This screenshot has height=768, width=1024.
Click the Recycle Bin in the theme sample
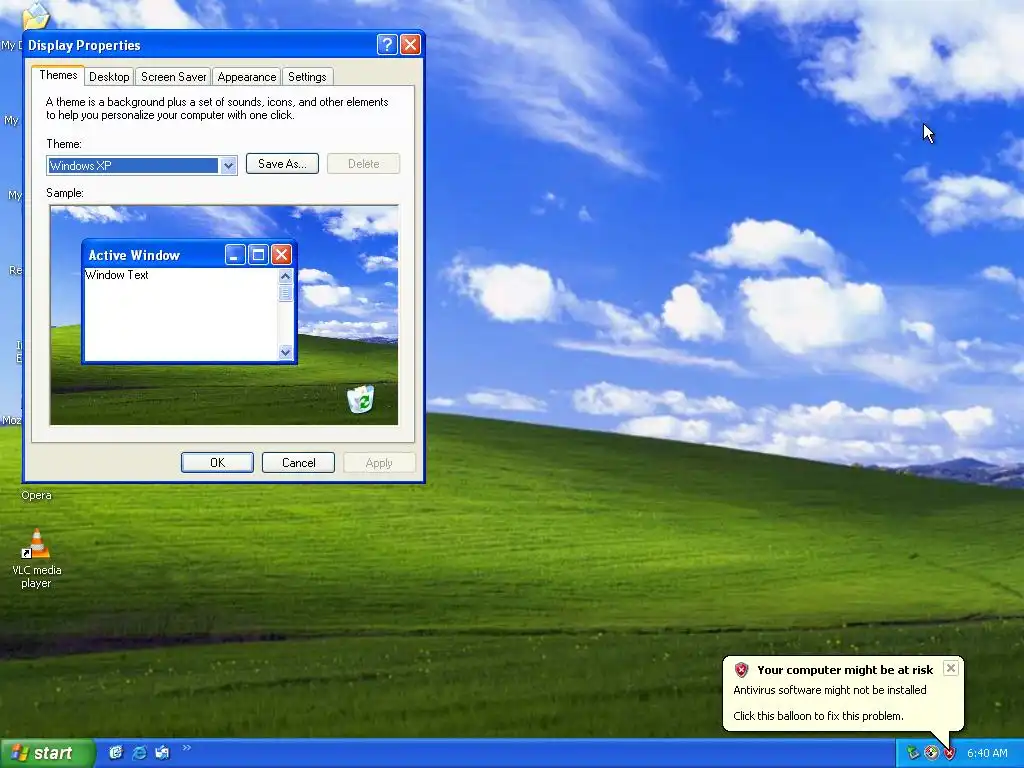pyautogui.click(x=360, y=399)
